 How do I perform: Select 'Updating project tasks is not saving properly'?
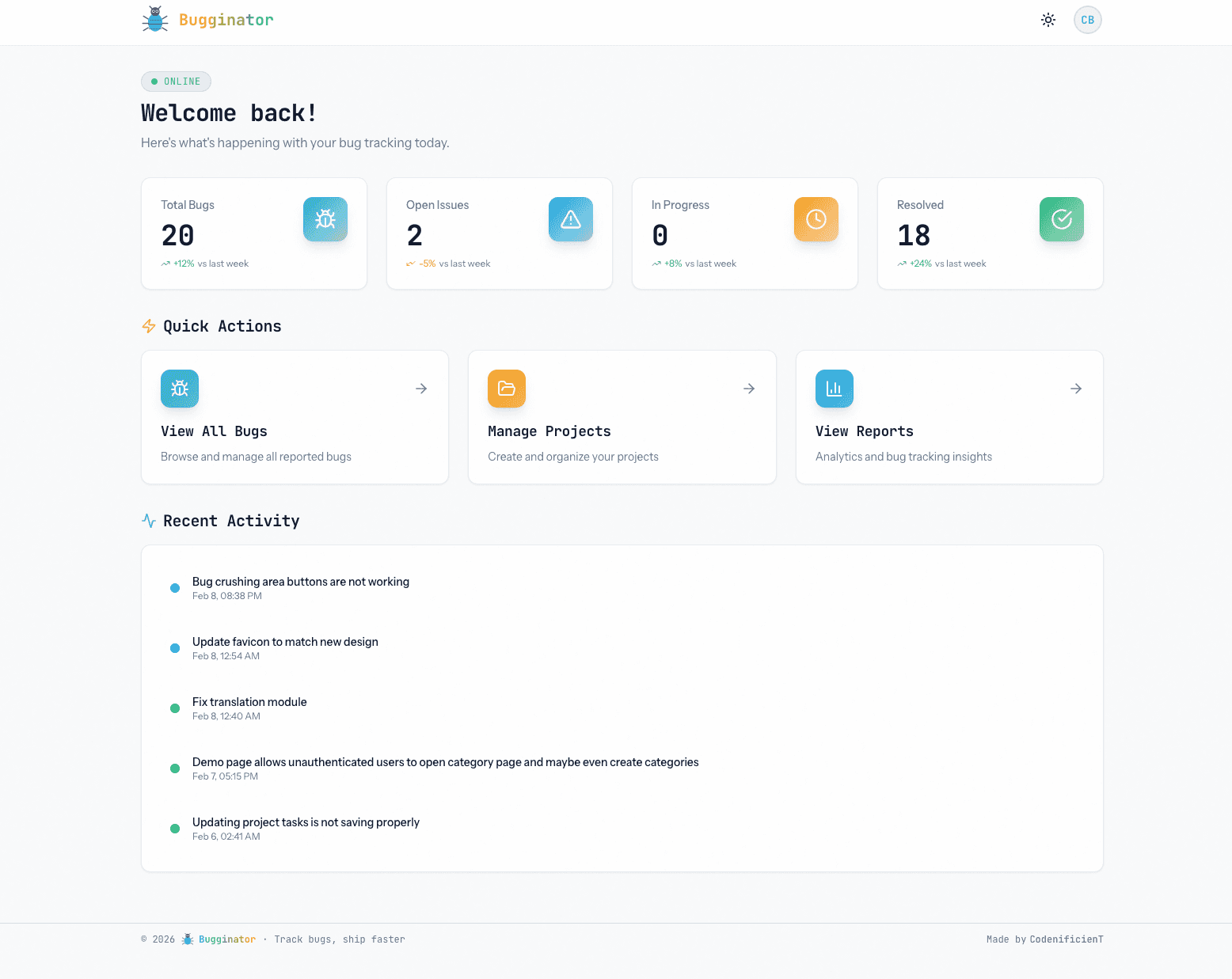[x=306, y=822]
